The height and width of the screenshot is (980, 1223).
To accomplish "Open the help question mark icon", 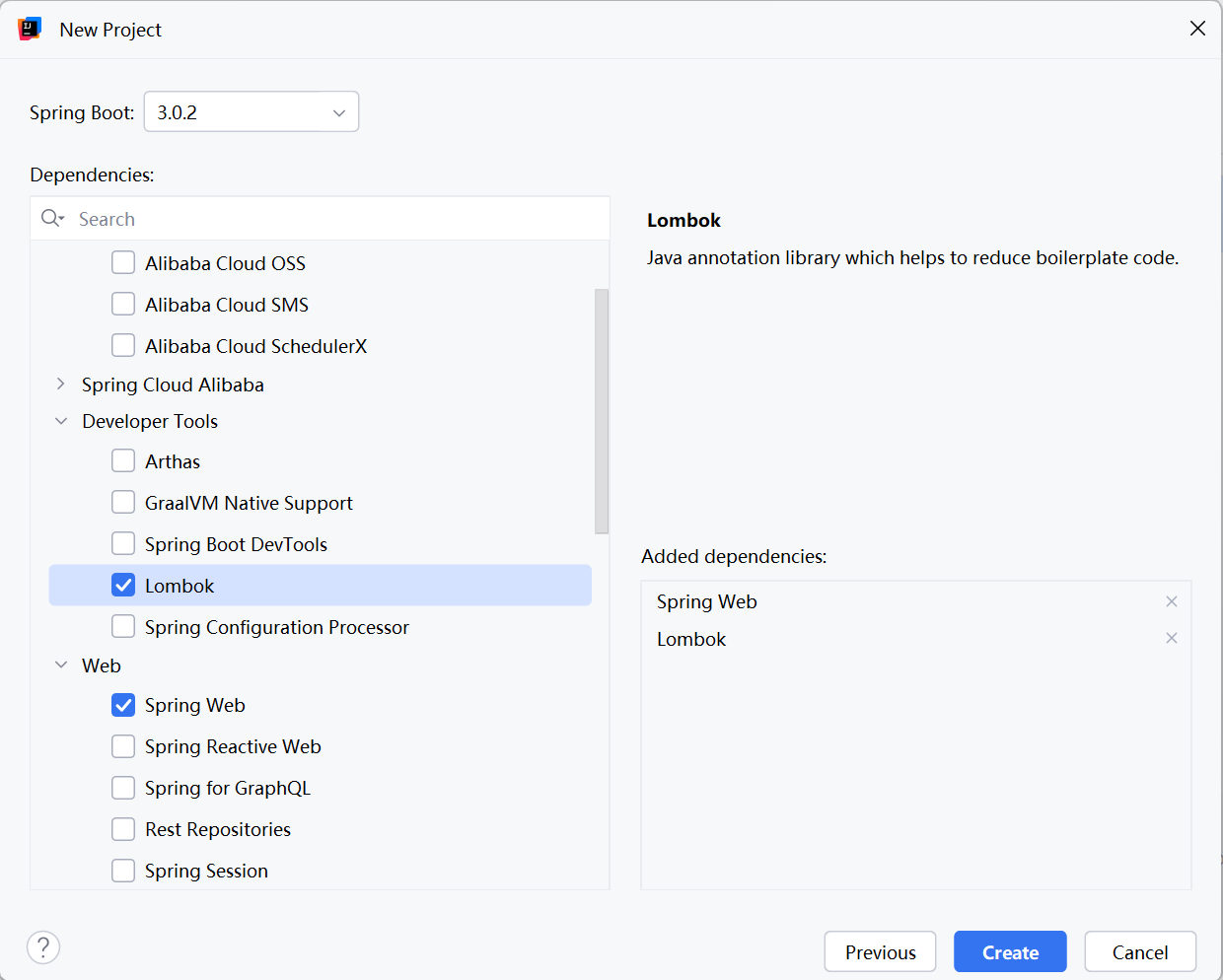I will click(x=43, y=947).
